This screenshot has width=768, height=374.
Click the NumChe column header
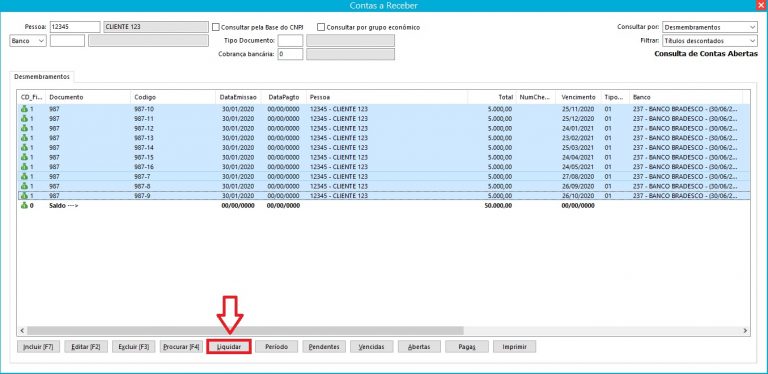coord(536,97)
